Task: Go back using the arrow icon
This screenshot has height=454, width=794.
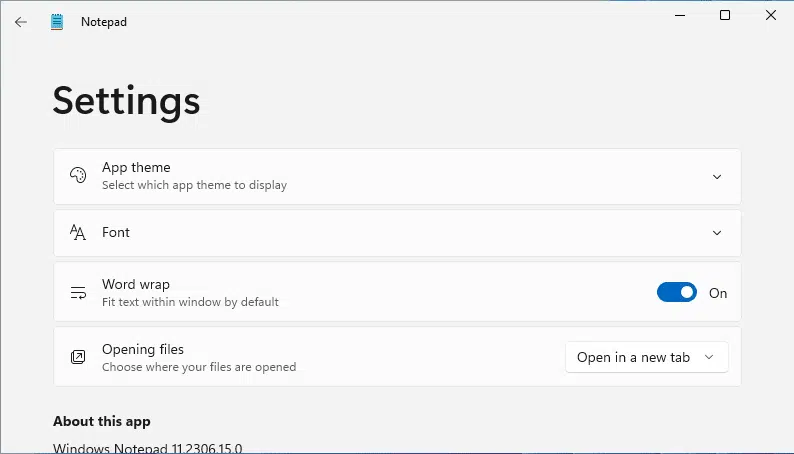Action: [21, 22]
